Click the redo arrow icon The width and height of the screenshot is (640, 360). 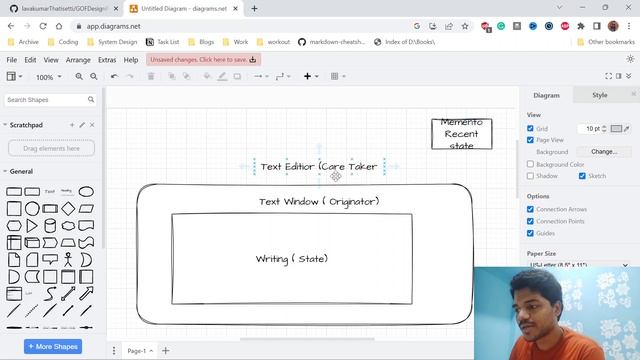130,76
